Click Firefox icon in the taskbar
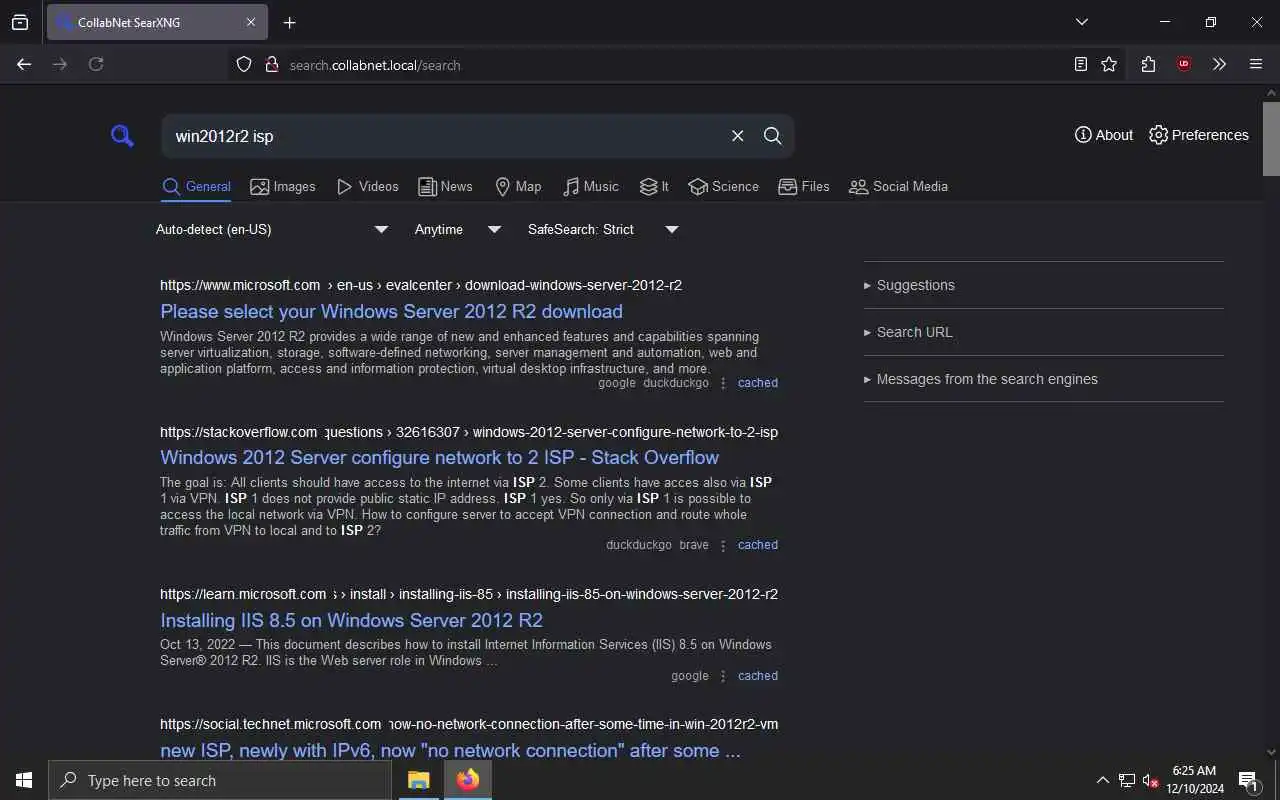The height and width of the screenshot is (800, 1280). tap(467, 780)
